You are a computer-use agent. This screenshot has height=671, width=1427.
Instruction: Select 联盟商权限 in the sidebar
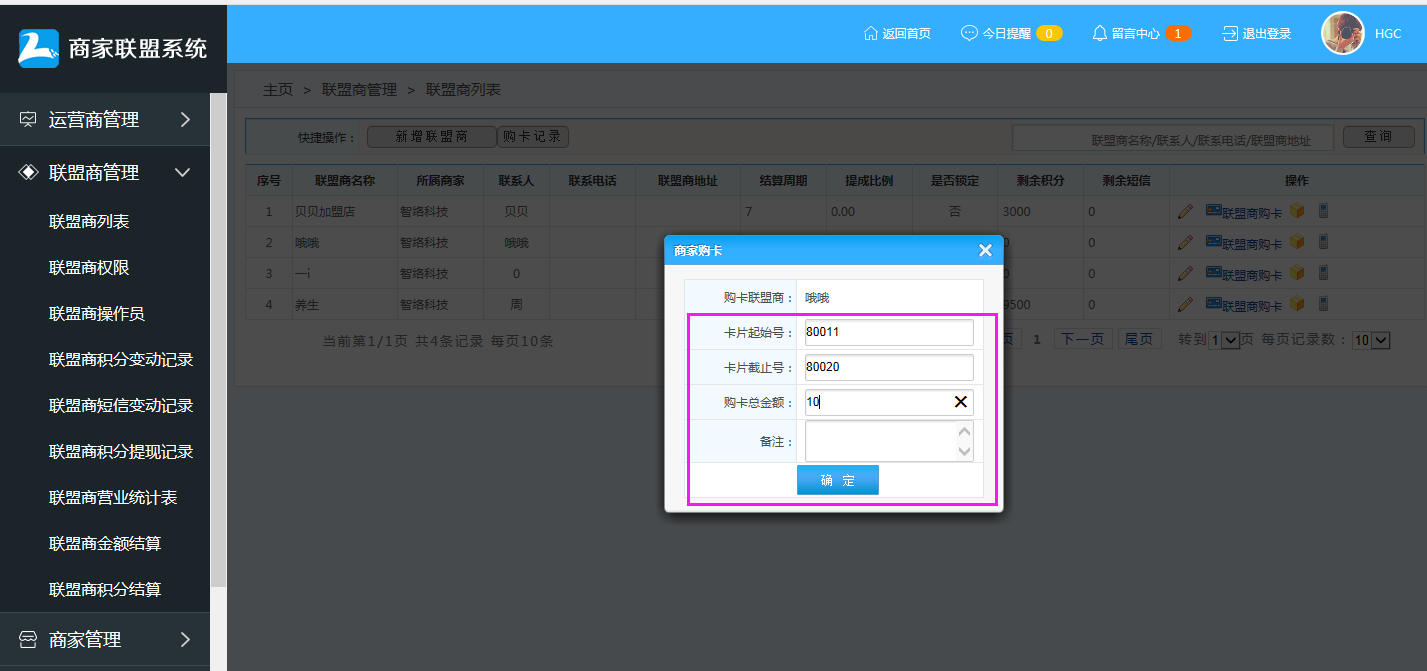[89, 268]
